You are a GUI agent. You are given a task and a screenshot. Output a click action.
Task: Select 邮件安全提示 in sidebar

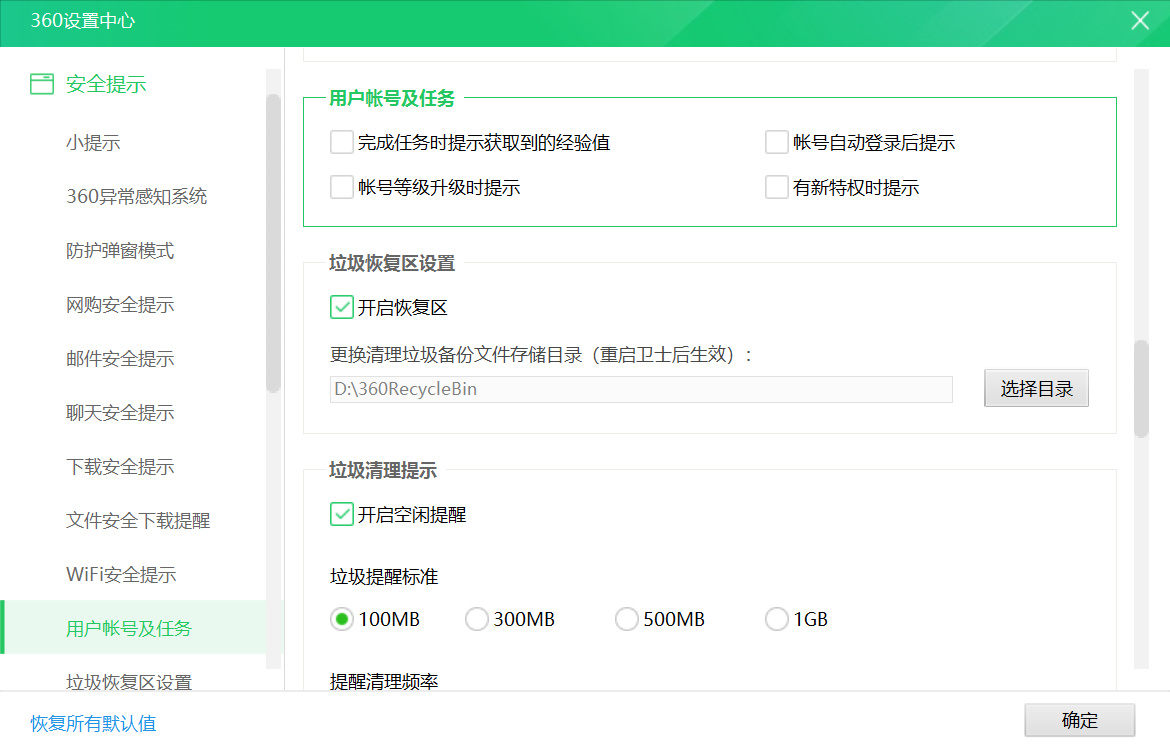coord(120,358)
